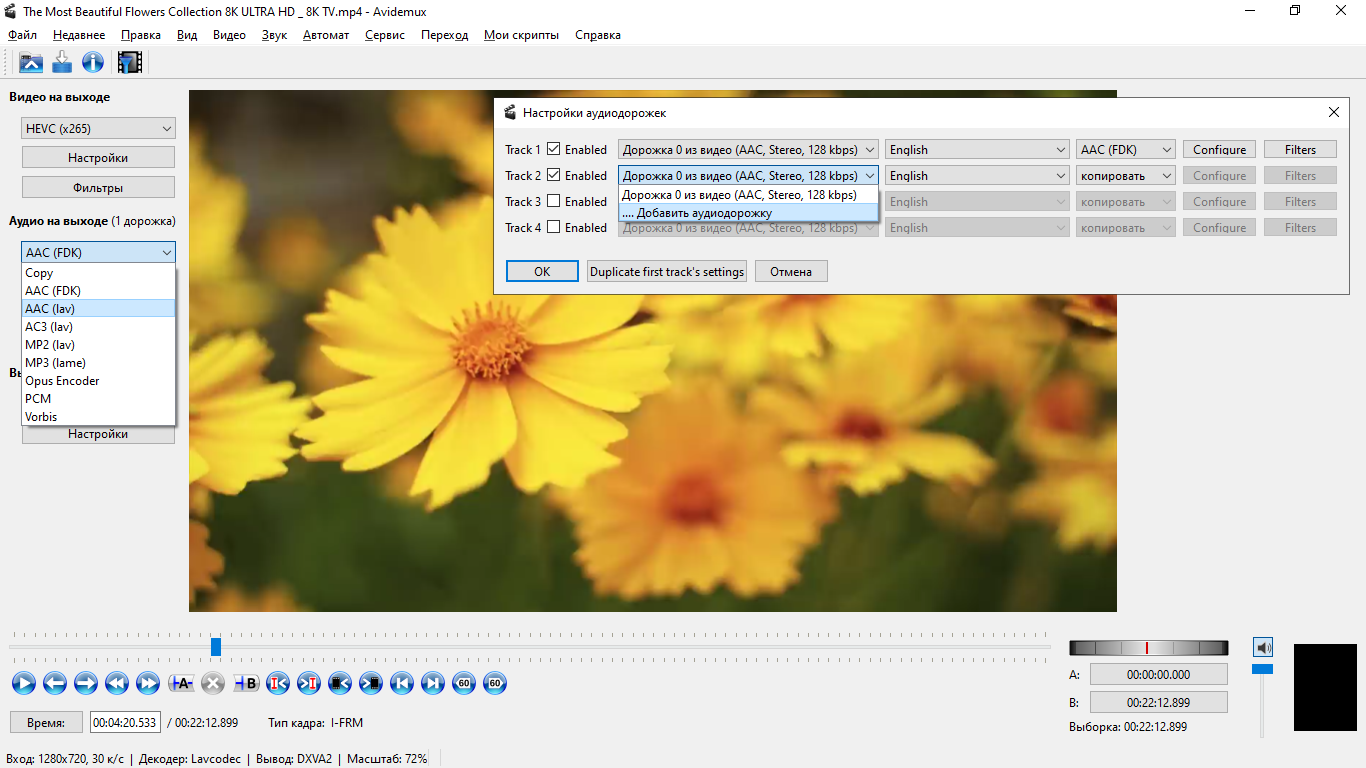Select Copy in audio codec list
The width and height of the screenshot is (1366, 768).
(x=98, y=272)
